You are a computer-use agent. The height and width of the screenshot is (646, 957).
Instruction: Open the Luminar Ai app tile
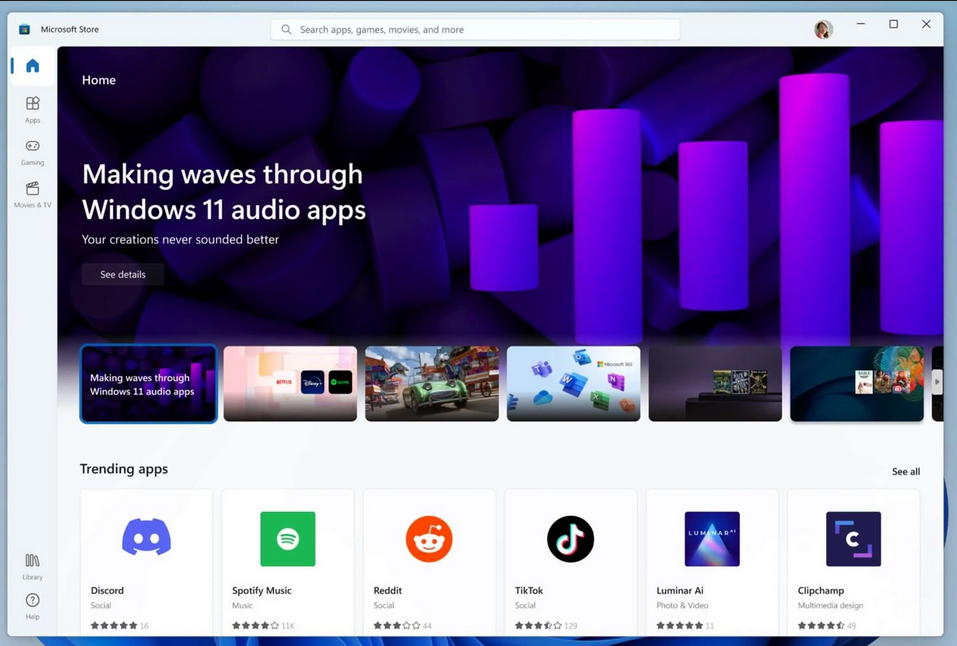pyautogui.click(x=712, y=539)
